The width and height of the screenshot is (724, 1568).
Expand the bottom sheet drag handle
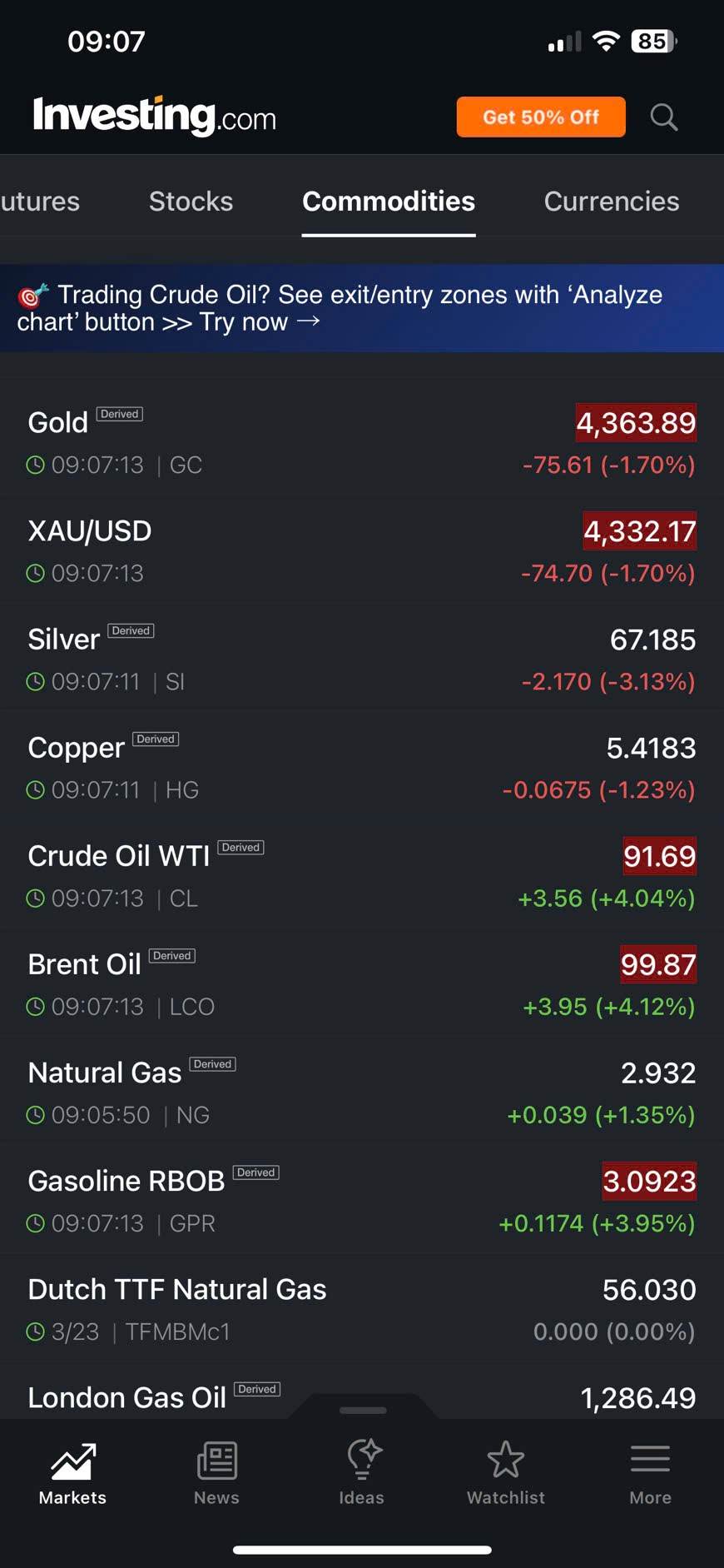pyautogui.click(x=363, y=1410)
